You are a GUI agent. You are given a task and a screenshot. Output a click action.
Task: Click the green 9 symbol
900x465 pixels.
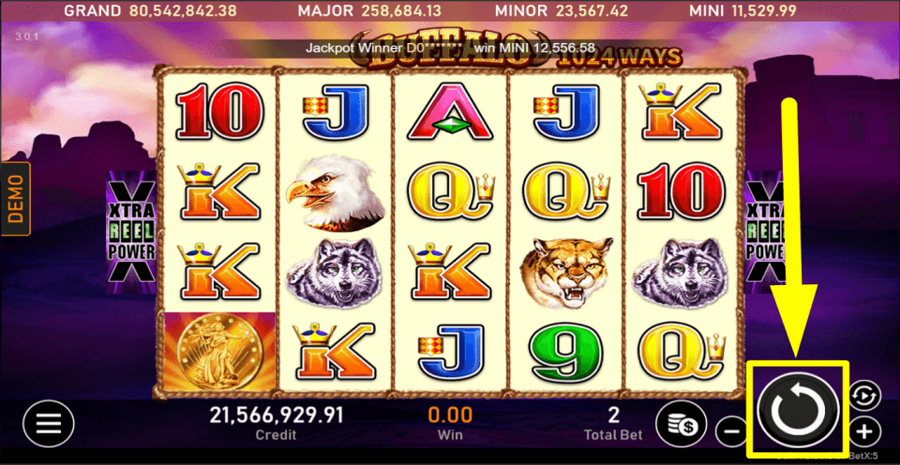(565, 352)
